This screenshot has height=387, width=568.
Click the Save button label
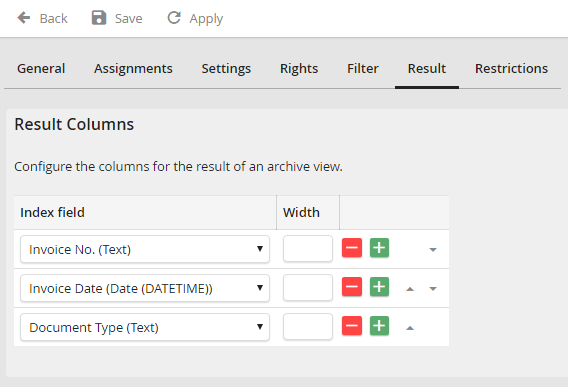pos(128,18)
